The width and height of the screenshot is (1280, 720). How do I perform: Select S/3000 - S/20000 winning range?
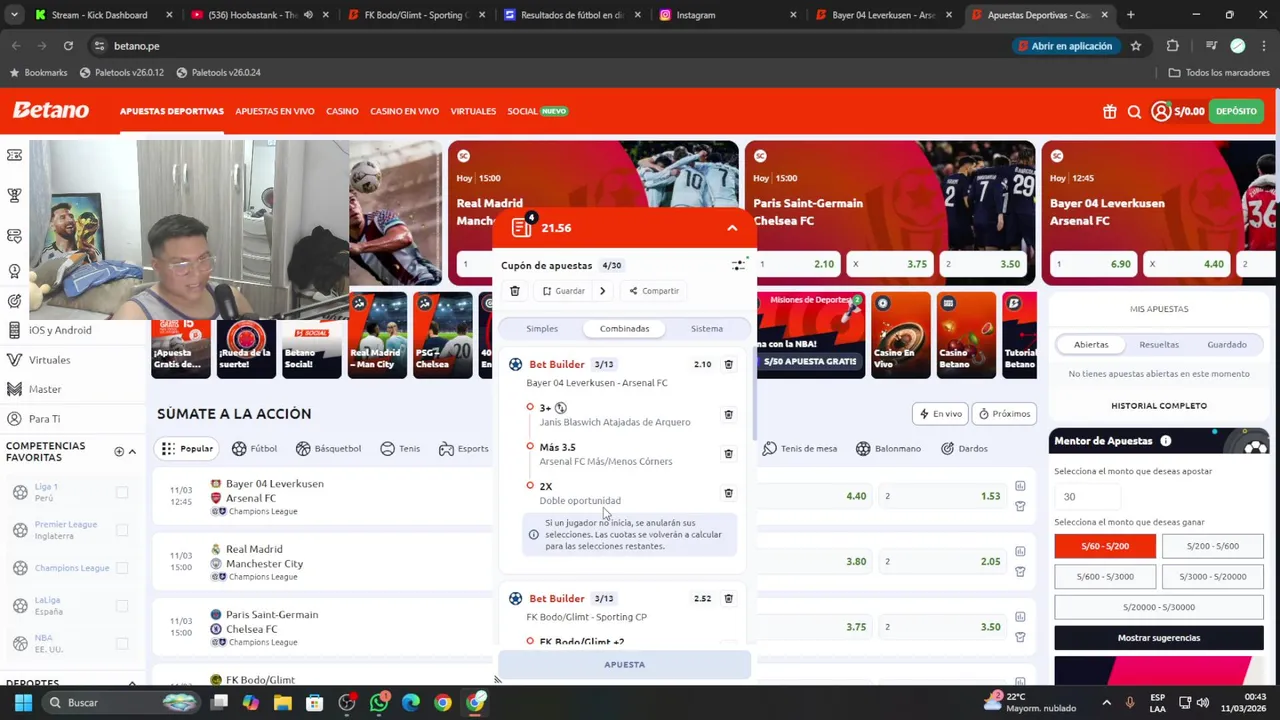pos(1213,577)
